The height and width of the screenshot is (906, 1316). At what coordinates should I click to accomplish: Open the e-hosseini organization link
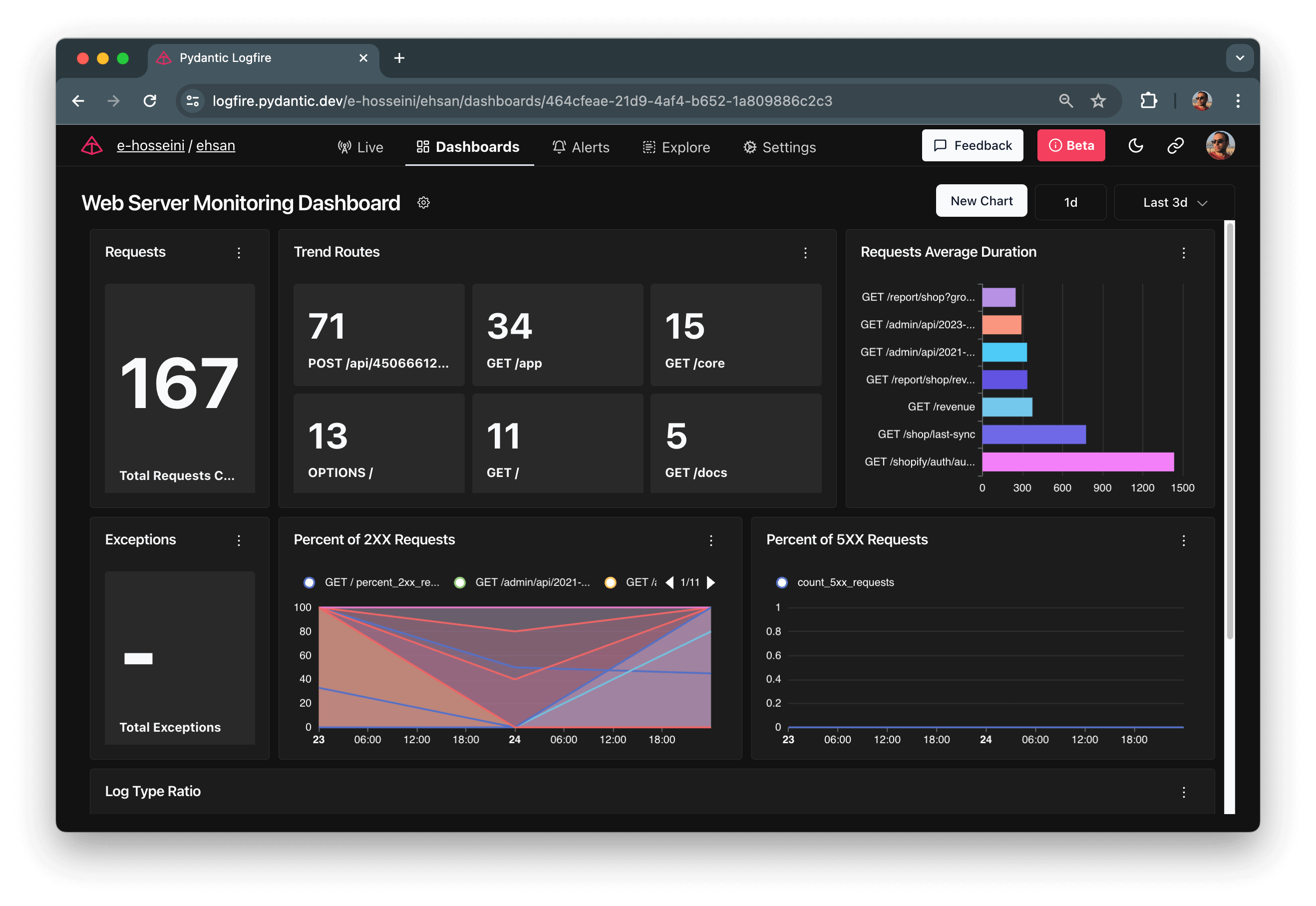point(150,146)
